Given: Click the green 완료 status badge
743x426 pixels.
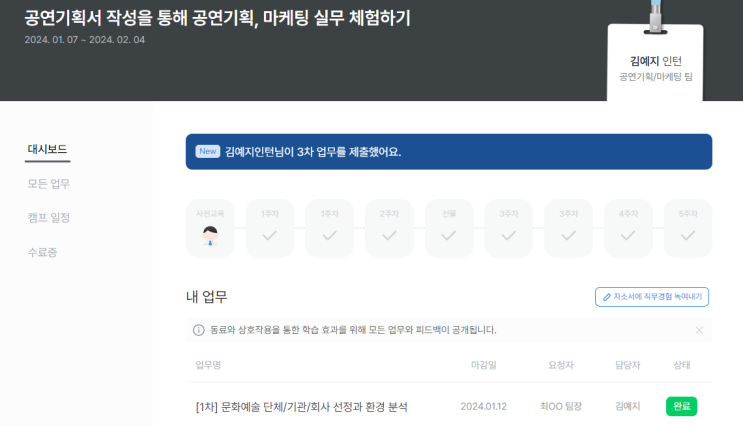Looking at the screenshot, I should click(x=681, y=407).
